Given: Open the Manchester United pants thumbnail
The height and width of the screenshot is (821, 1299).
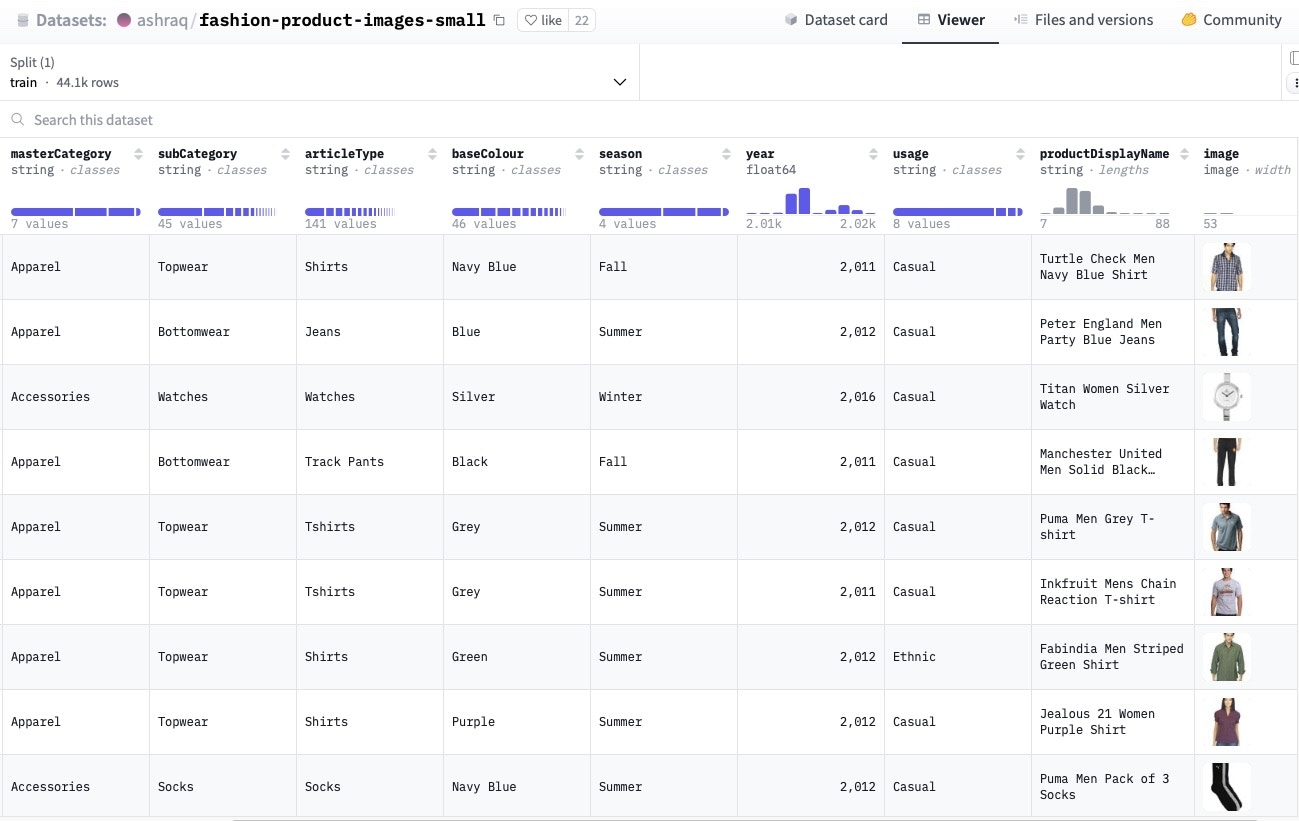Looking at the screenshot, I should coord(1226,462).
